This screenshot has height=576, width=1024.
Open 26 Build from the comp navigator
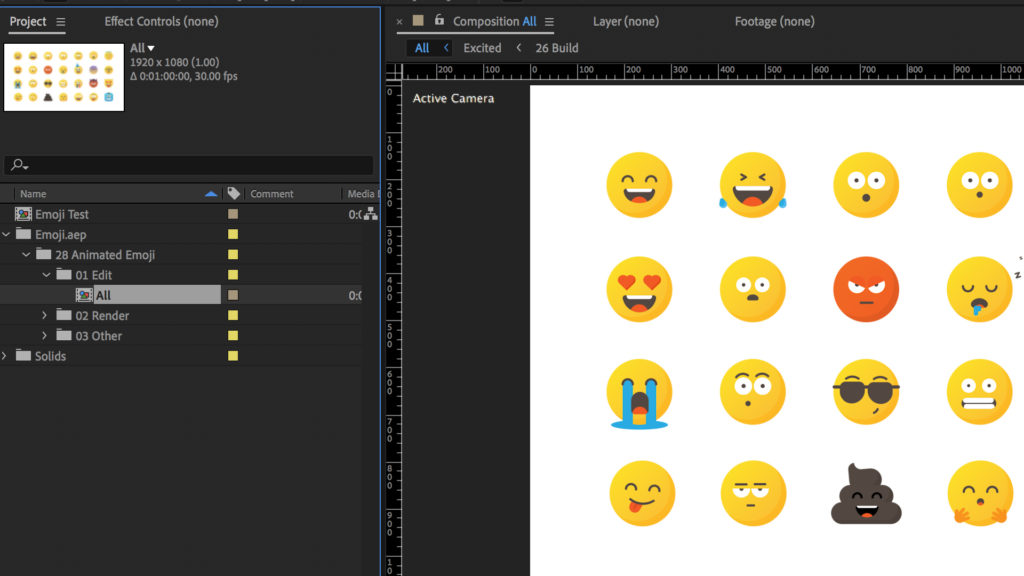point(556,48)
